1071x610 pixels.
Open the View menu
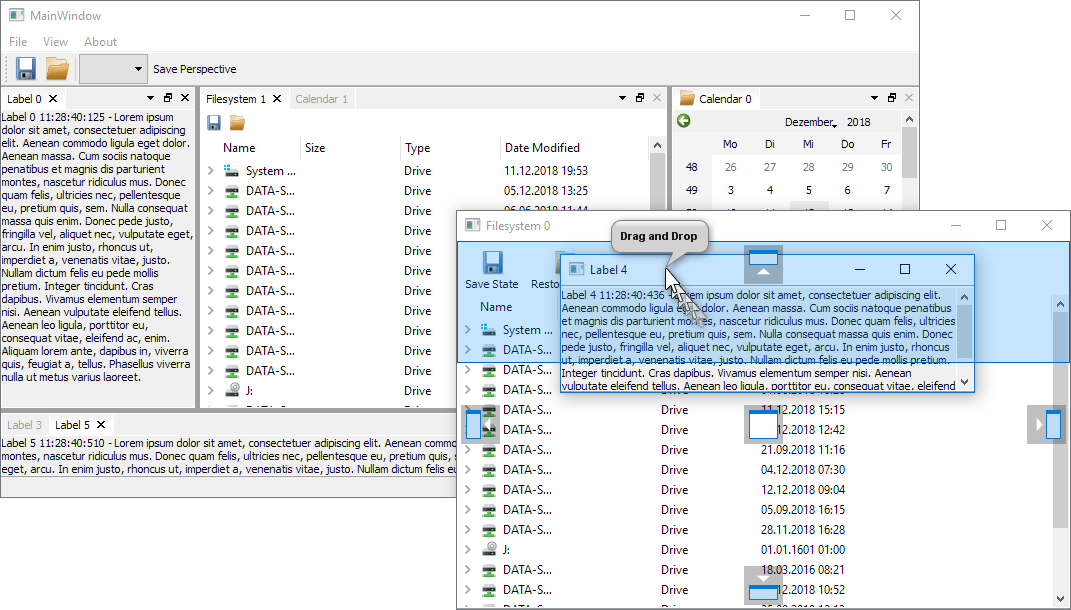point(55,42)
